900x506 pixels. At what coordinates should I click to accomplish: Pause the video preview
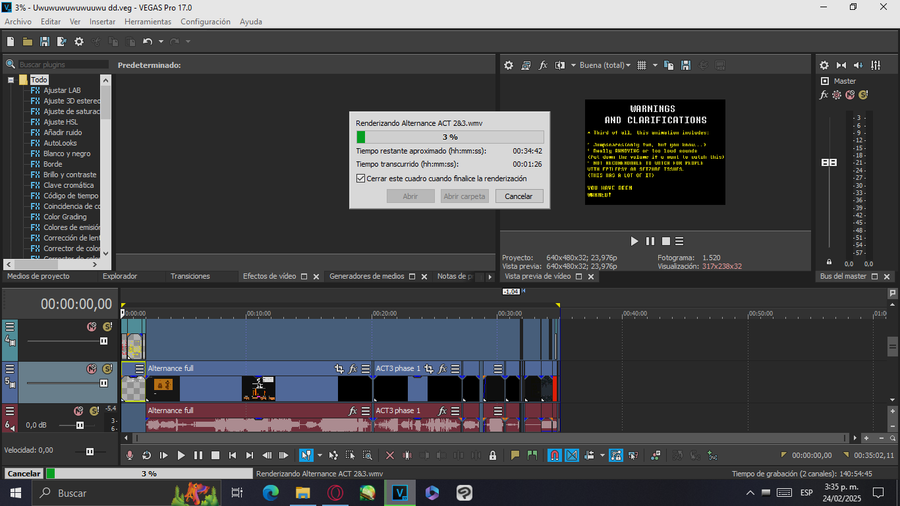(650, 242)
